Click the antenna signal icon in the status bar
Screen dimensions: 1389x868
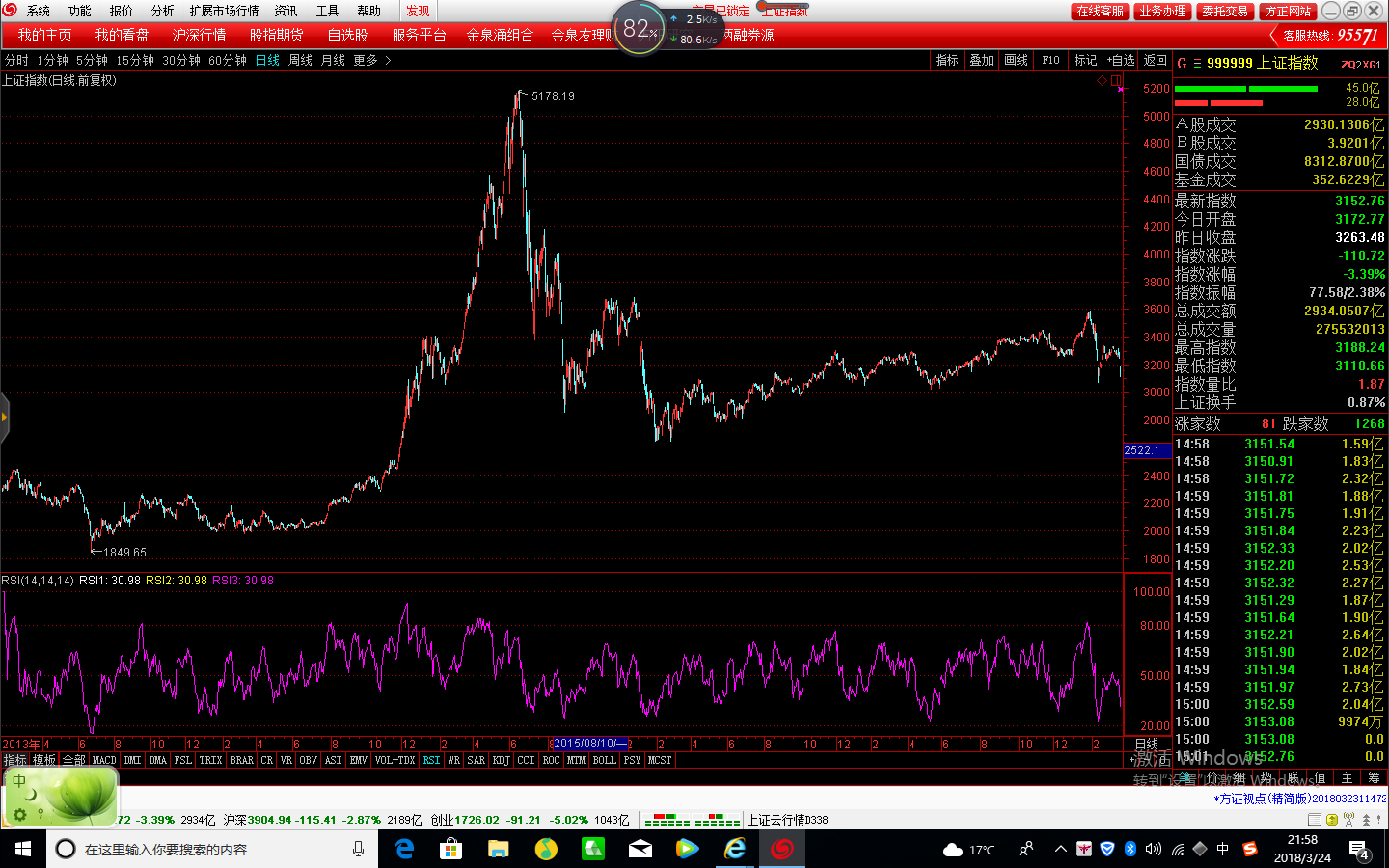click(1349, 820)
